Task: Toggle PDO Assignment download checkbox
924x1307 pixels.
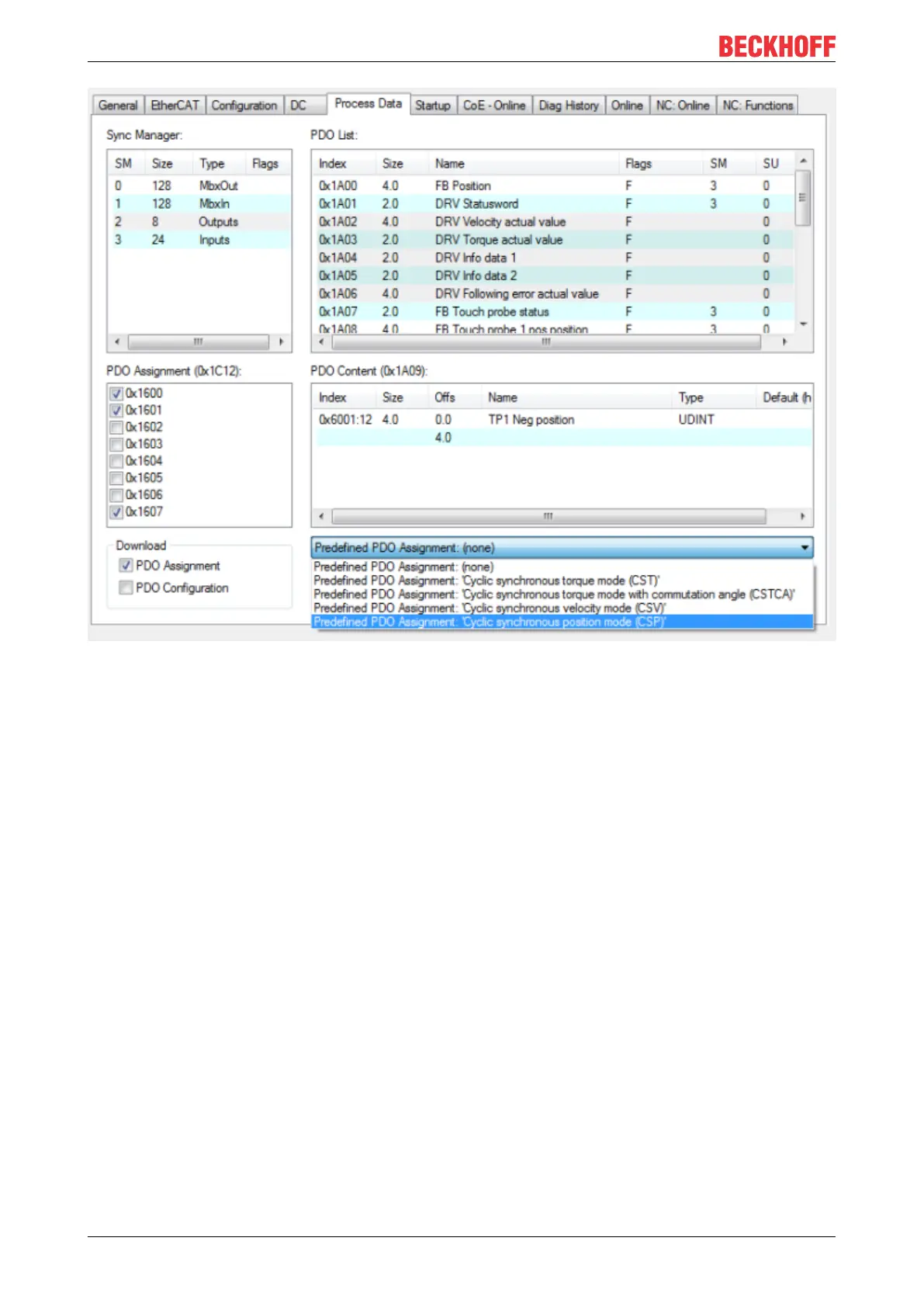Action: click(126, 565)
